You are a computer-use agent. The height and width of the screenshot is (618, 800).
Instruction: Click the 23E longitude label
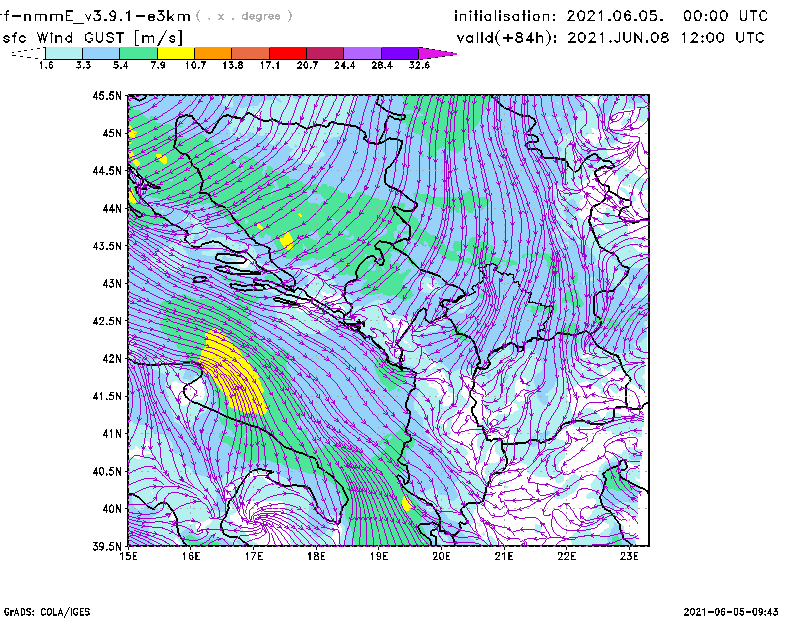tap(629, 556)
